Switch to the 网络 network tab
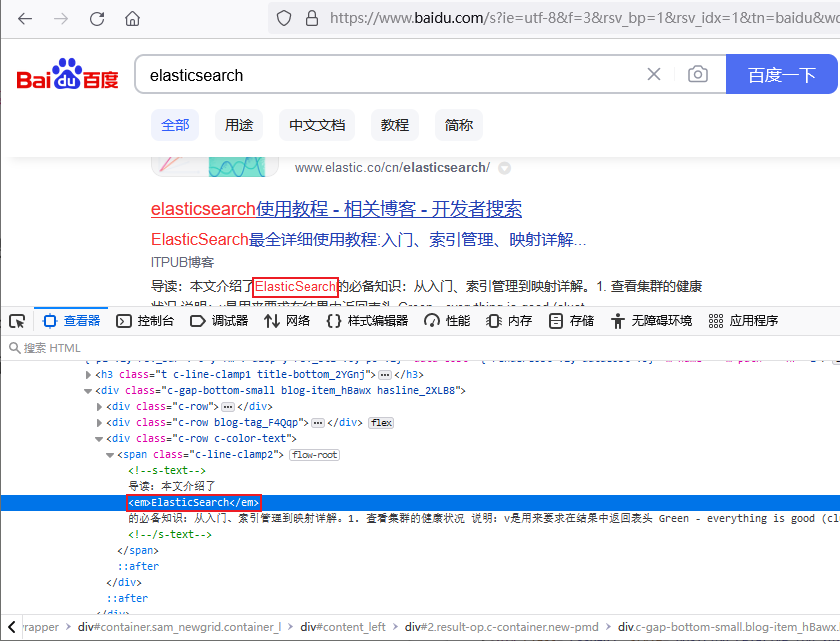Viewport: 840px width, 641px height. (x=287, y=321)
